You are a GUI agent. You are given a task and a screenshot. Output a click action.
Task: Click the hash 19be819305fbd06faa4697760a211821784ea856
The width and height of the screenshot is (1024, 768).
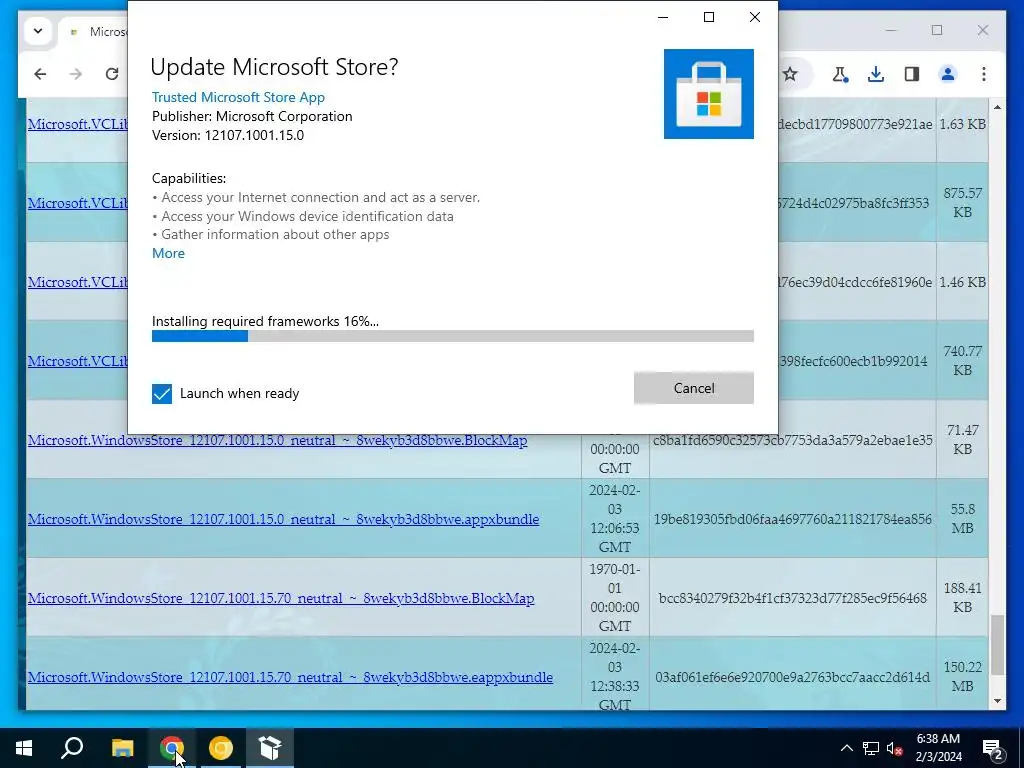point(792,519)
